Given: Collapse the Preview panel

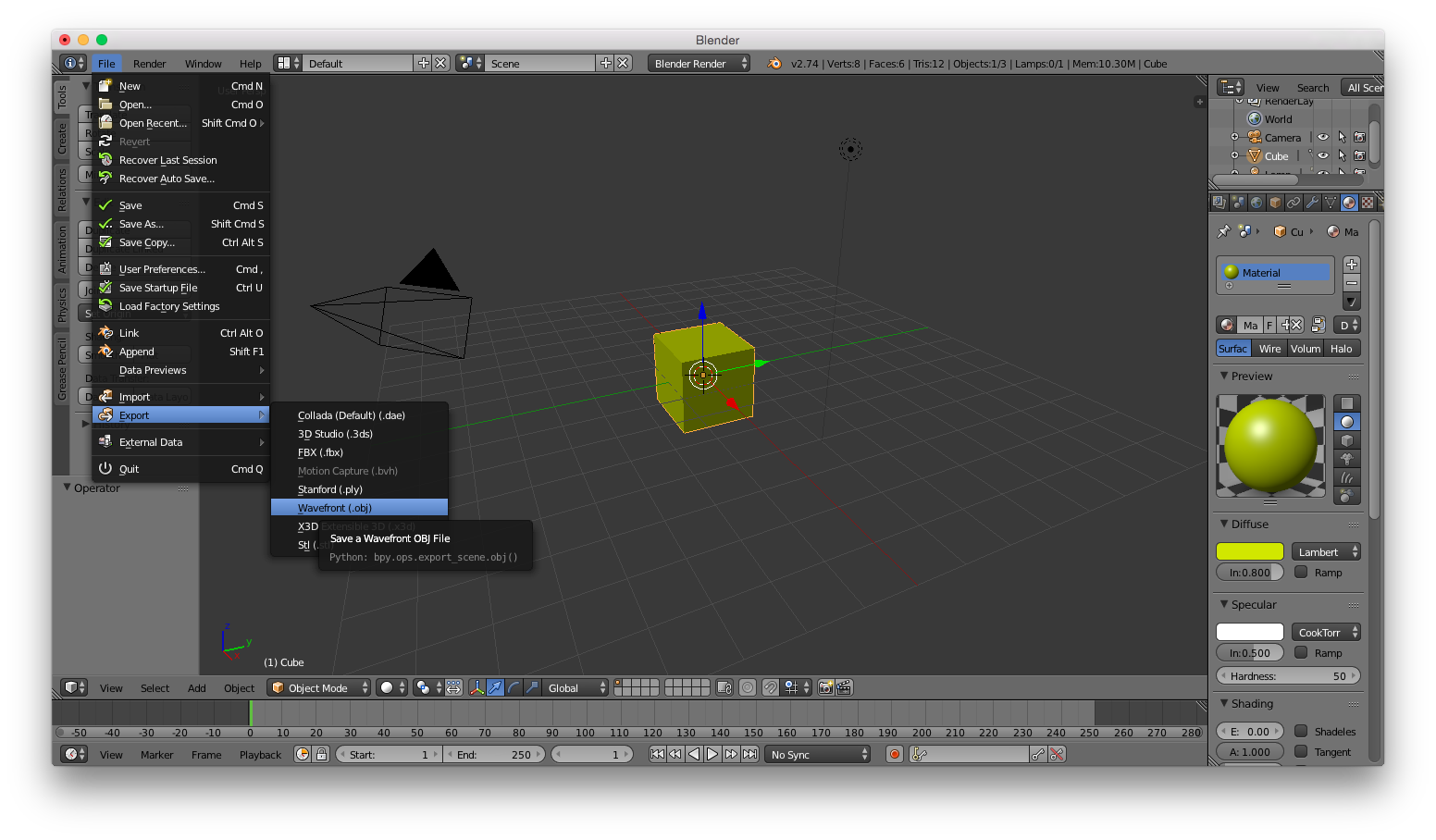Looking at the screenshot, I should click(1224, 376).
